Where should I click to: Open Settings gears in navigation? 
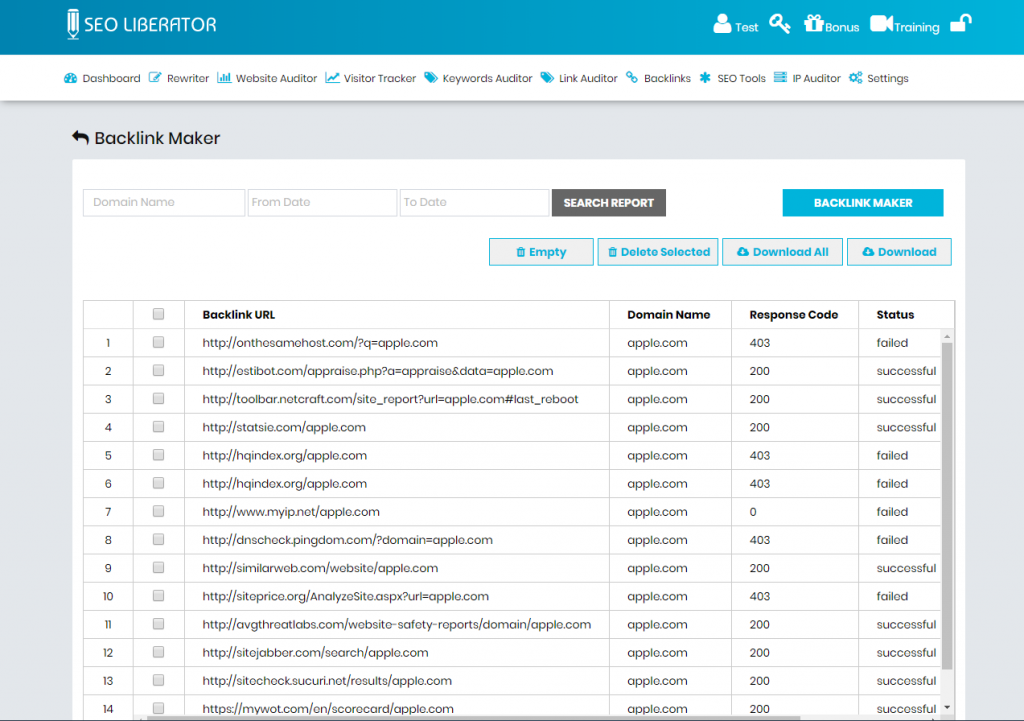(x=878, y=78)
